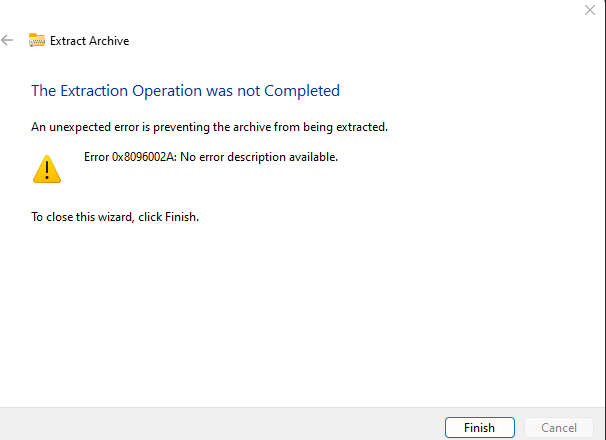Image resolution: width=606 pixels, height=440 pixels.
Task: Click the word Finish in the instruction sentence
Action: 182,217
